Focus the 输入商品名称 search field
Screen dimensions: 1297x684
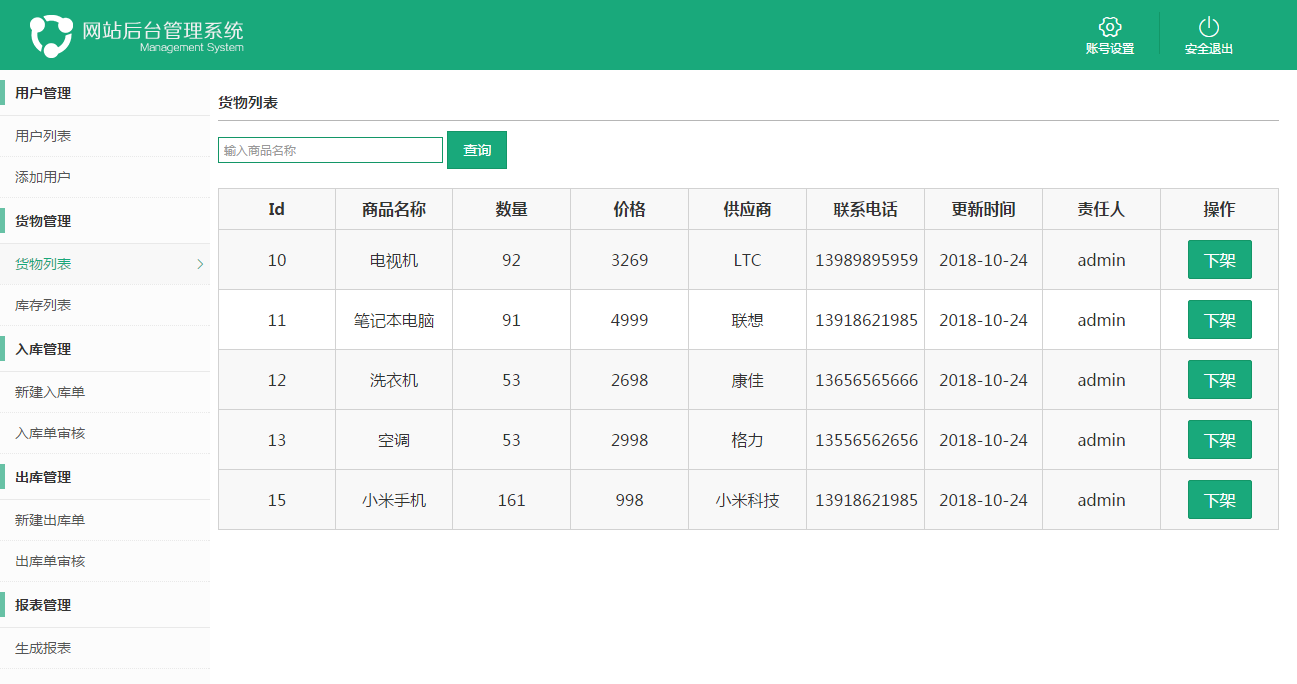click(330, 150)
